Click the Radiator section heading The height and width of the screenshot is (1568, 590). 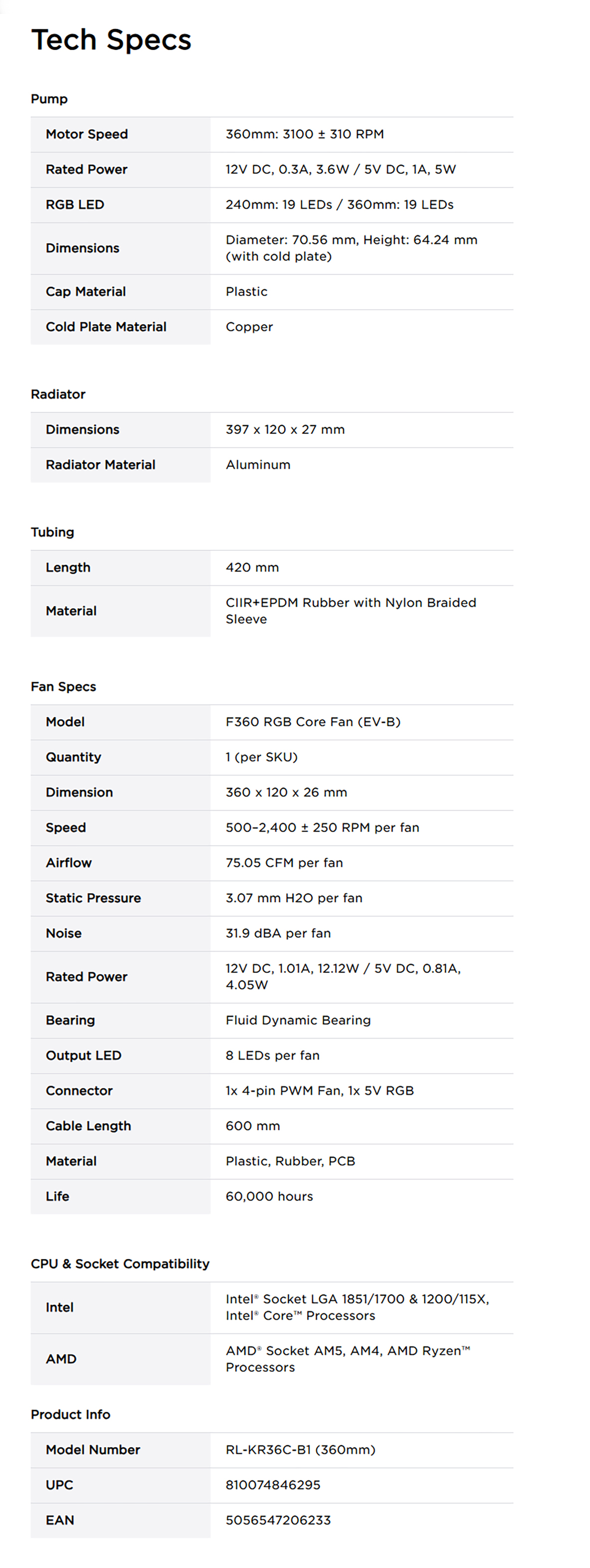point(58,394)
